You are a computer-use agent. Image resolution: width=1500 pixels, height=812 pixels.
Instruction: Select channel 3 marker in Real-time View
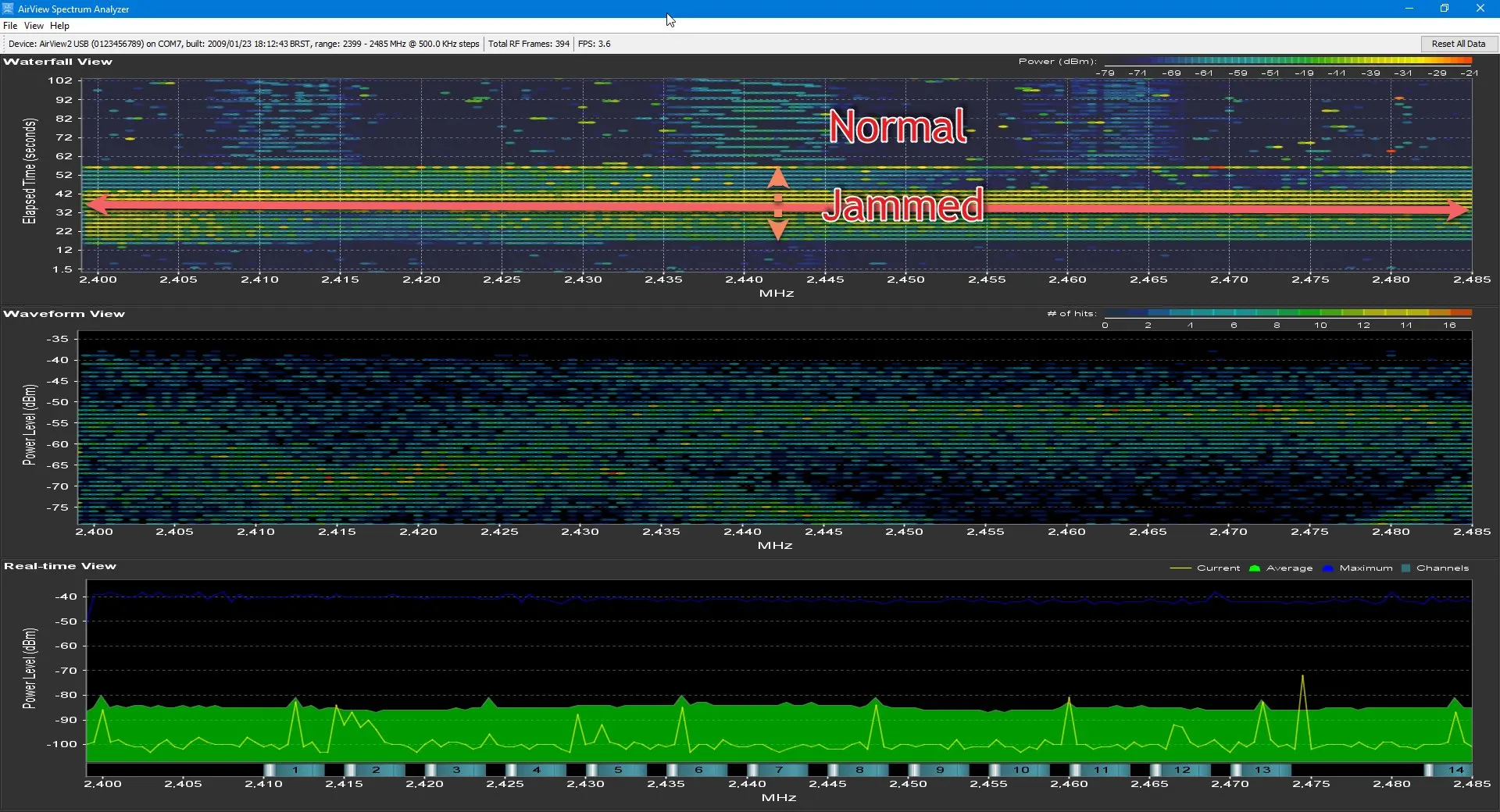coord(456,770)
